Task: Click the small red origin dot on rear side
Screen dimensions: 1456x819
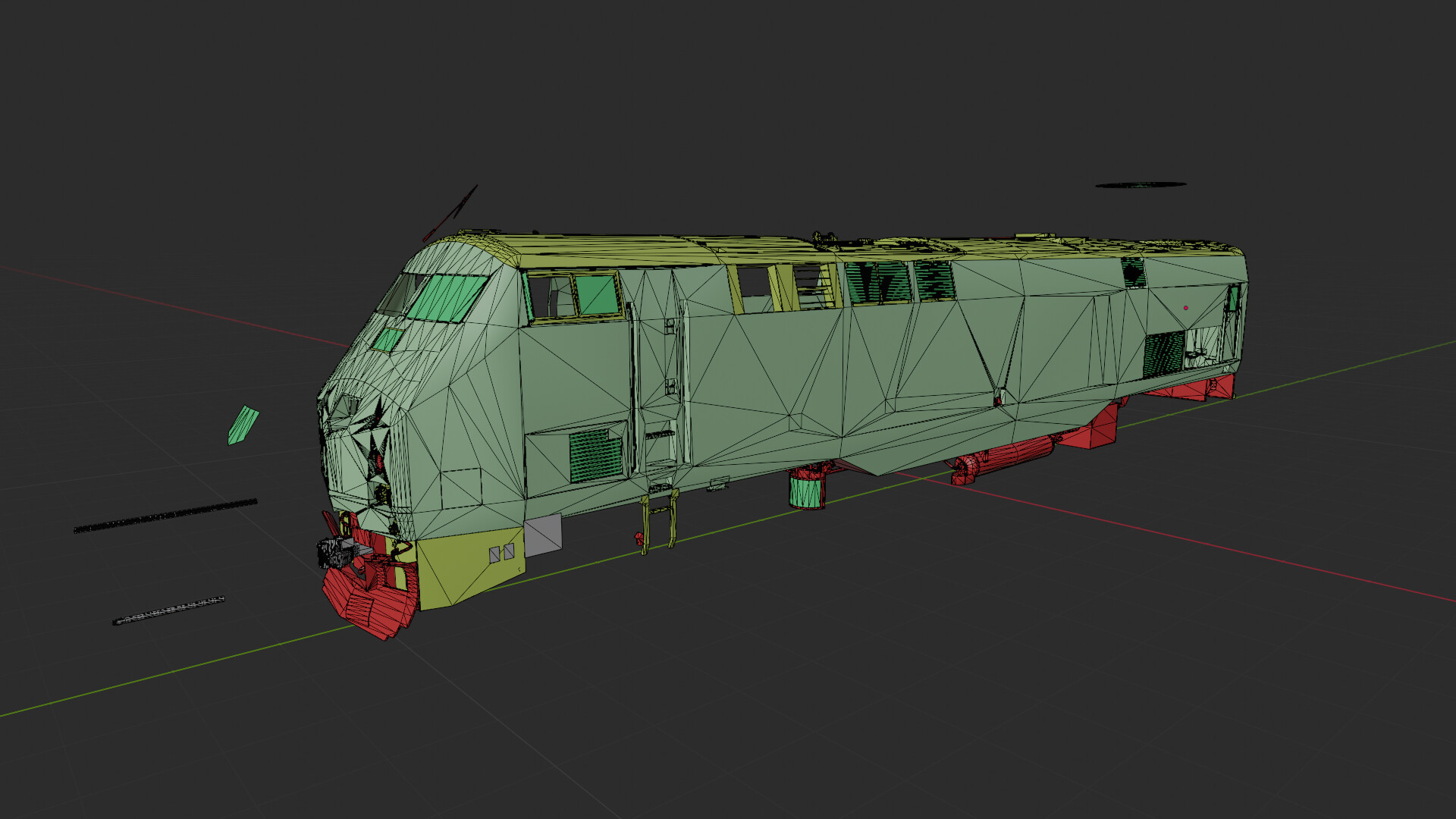Action: (1185, 308)
